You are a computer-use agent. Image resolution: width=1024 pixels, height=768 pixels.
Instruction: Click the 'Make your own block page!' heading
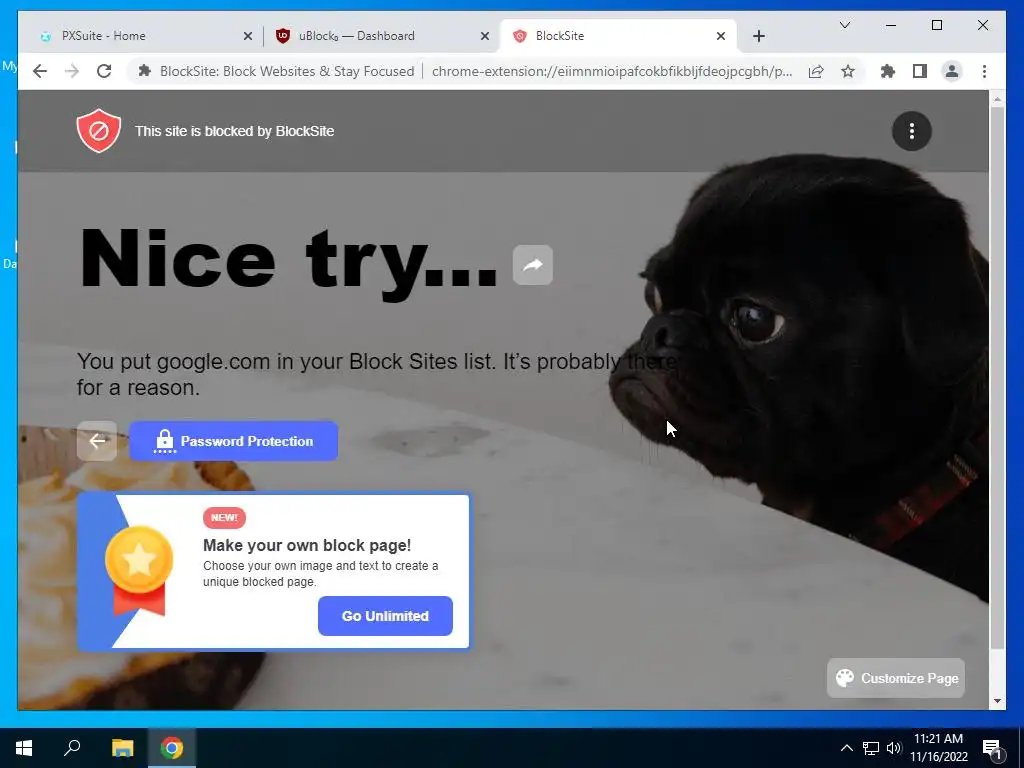307,545
